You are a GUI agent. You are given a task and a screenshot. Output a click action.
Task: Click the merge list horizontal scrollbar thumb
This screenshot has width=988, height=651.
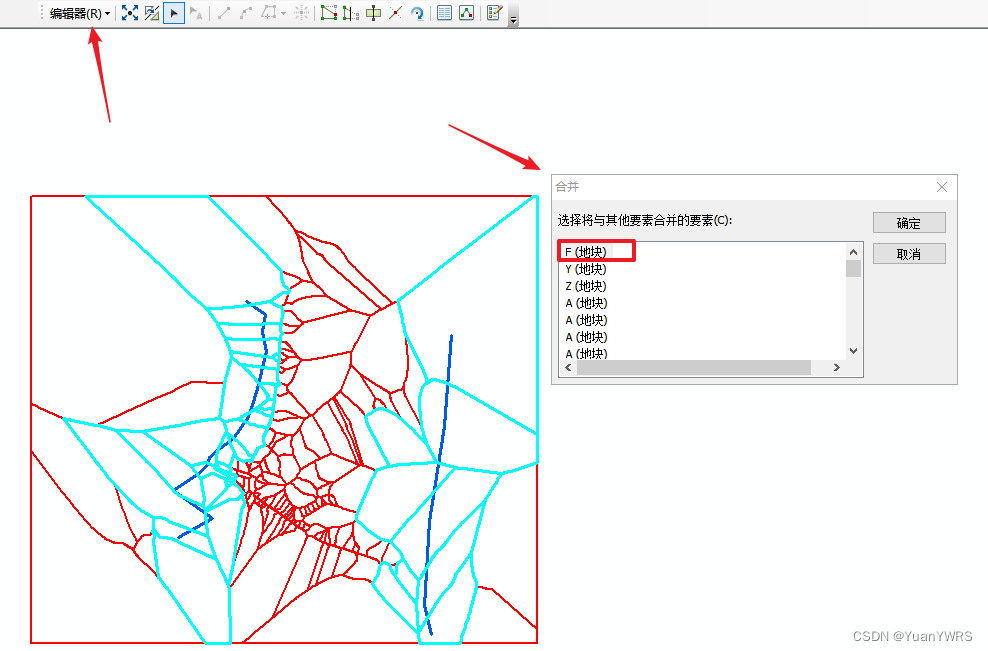click(x=694, y=367)
